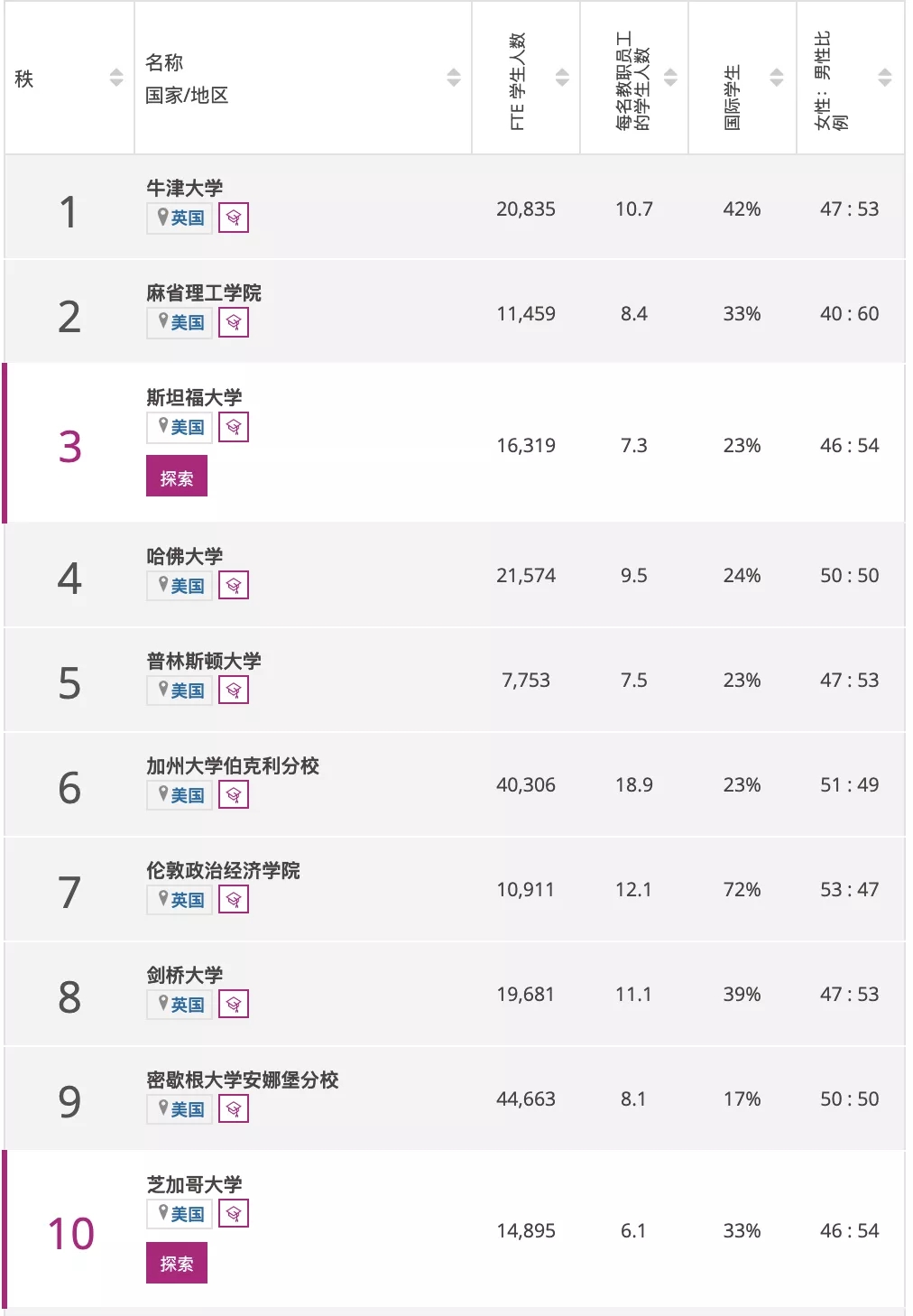Image resolution: width=913 pixels, height=1316 pixels.
Task: Click graduation cap icon for 普林斯顿大学
Action: 234,690
